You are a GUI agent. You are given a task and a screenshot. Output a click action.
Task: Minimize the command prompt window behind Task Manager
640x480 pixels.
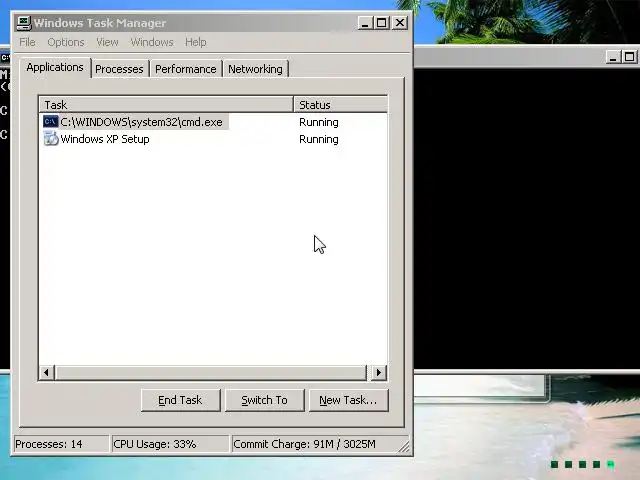(613, 56)
